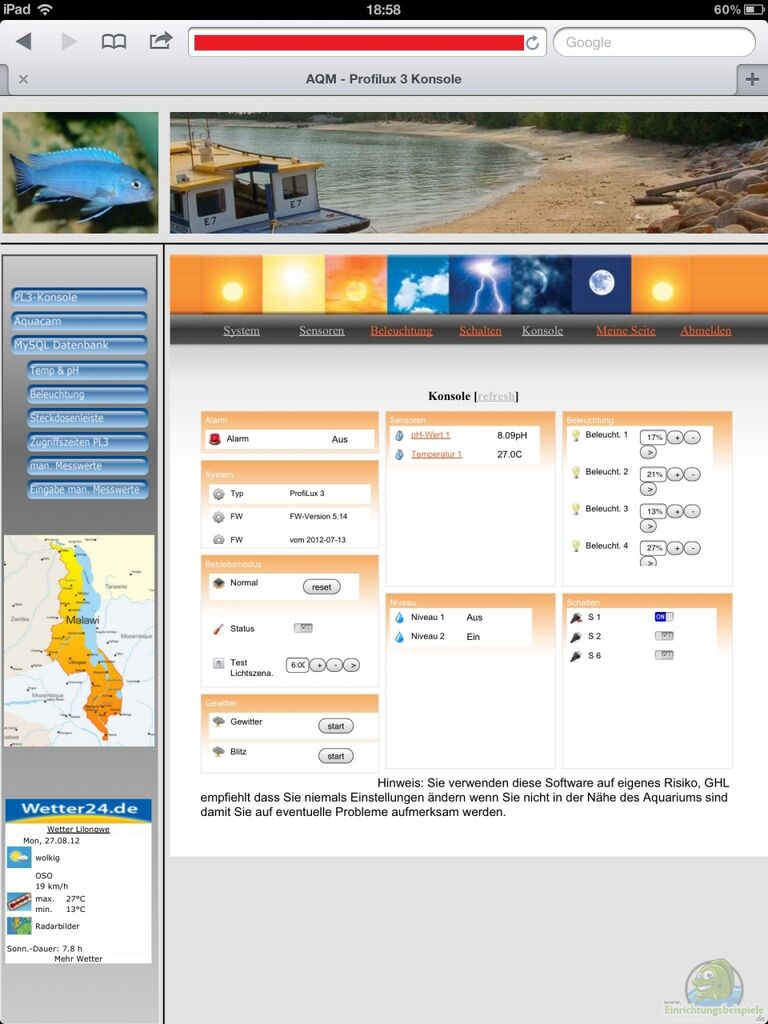Open the Safari bookmarks book icon

[x=114, y=42]
